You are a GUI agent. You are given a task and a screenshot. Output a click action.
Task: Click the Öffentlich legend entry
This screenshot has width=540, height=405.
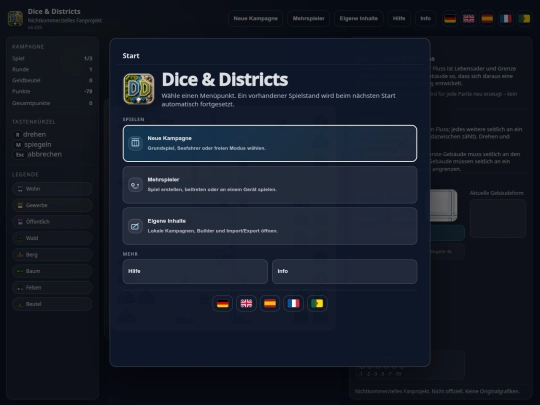click(x=52, y=222)
